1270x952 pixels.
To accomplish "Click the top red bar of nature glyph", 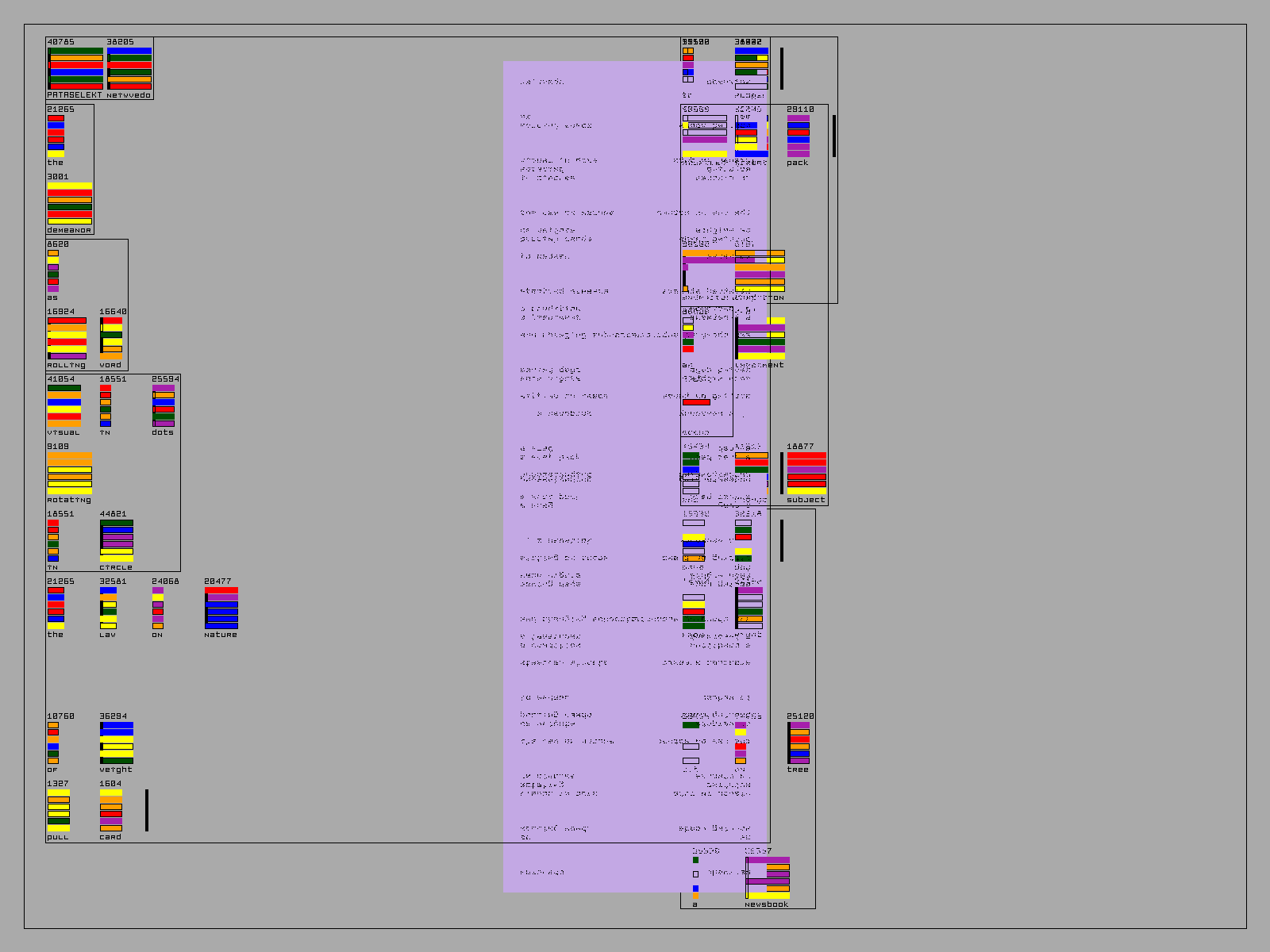I will pyautogui.click(x=221, y=590).
